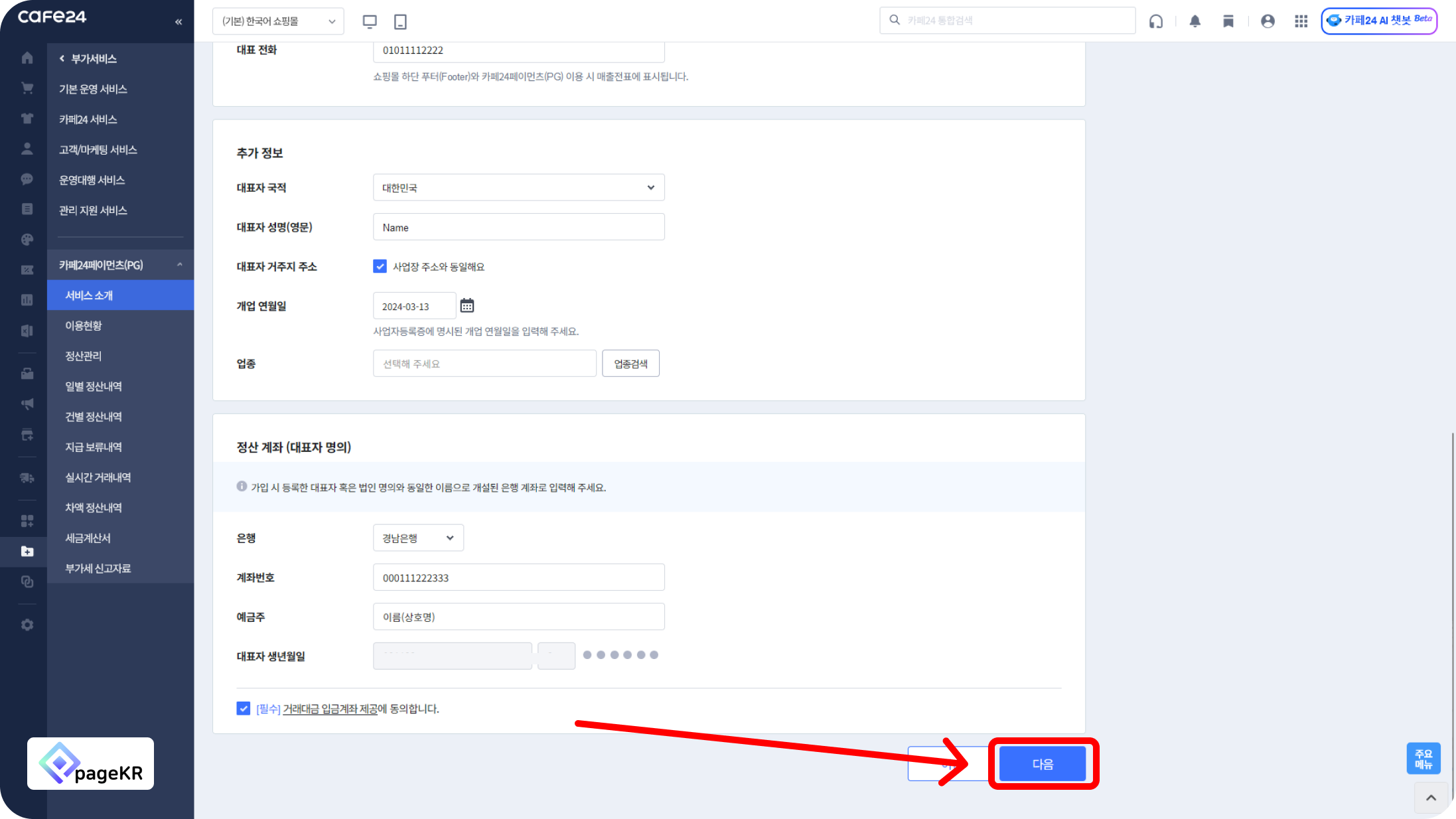Open the 한국어 쇼핑몰 shop selector dropdown
The width and height of the screenshot is (1456, 819).
pyautogui.click(x=278, y=21)
